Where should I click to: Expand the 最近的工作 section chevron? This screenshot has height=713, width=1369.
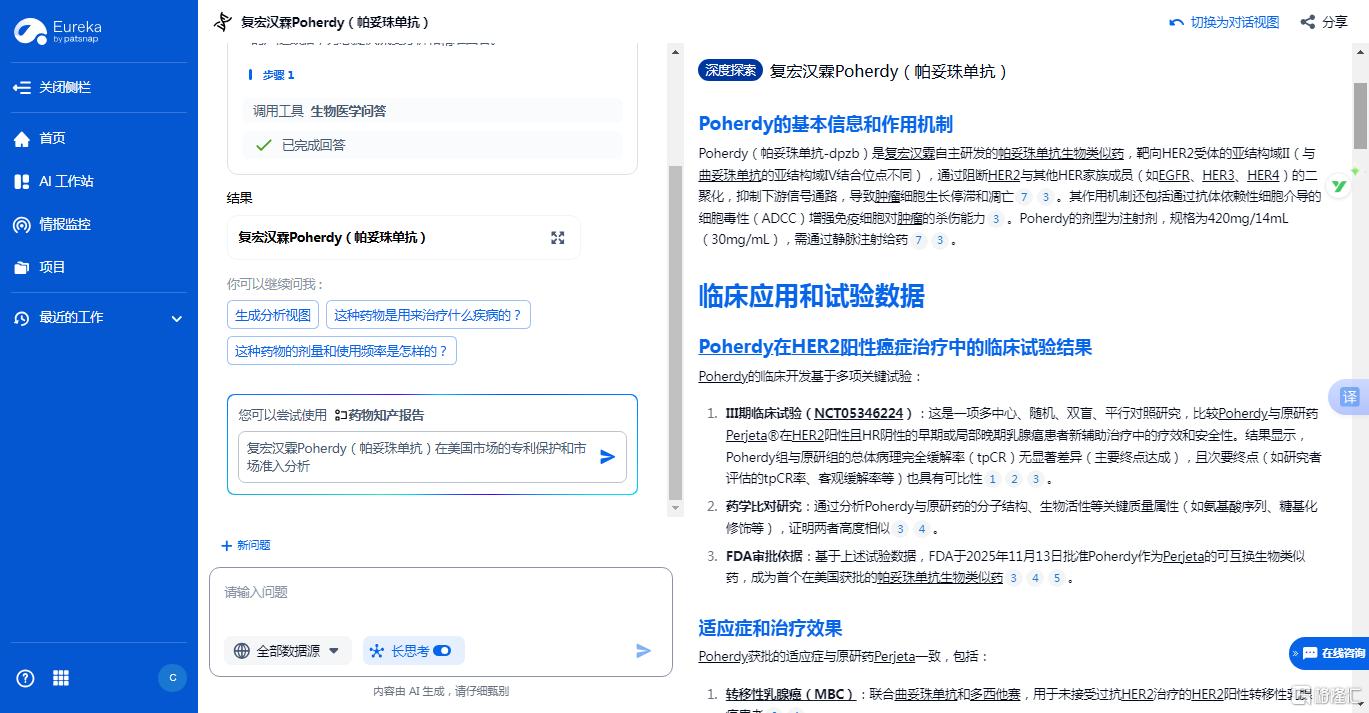(176, 318)
